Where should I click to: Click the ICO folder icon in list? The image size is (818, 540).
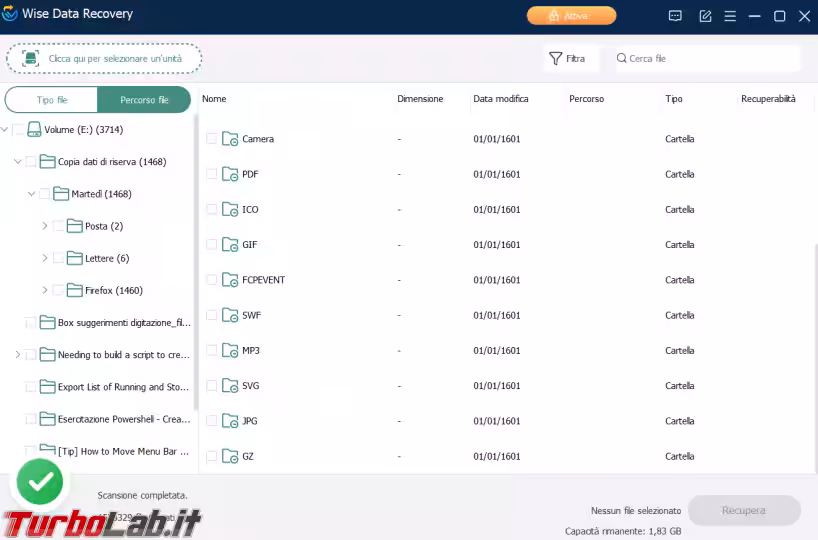[x=230, y=209]
